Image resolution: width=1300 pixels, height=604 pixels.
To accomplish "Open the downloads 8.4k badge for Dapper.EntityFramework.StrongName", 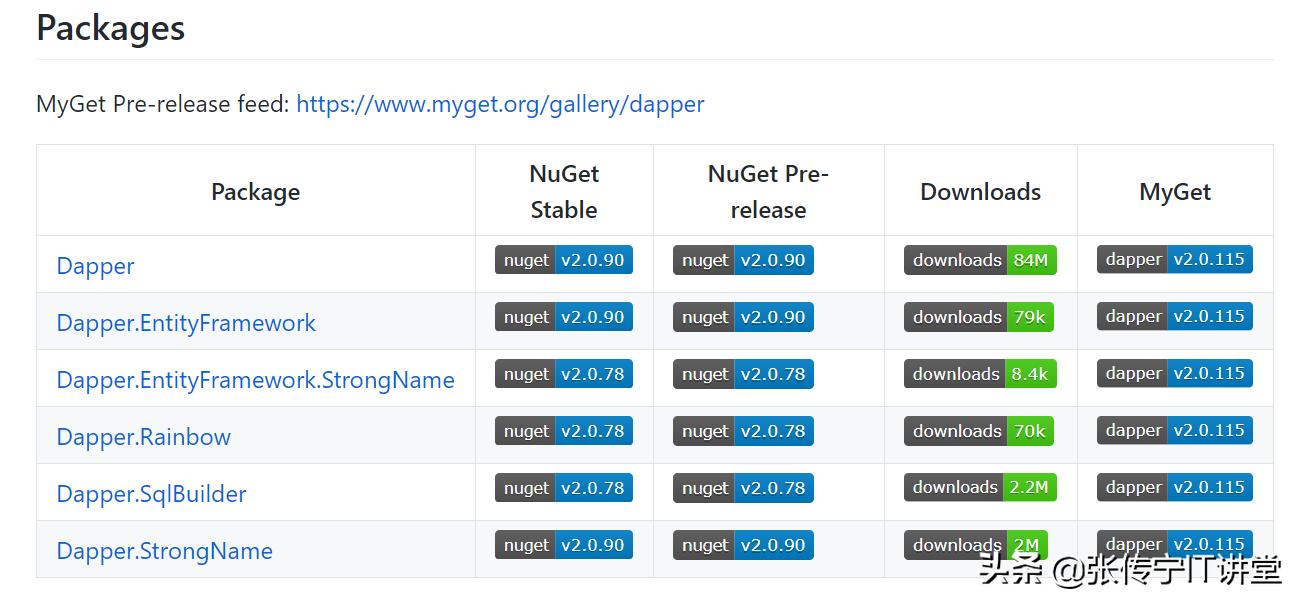I will [980, 373].
